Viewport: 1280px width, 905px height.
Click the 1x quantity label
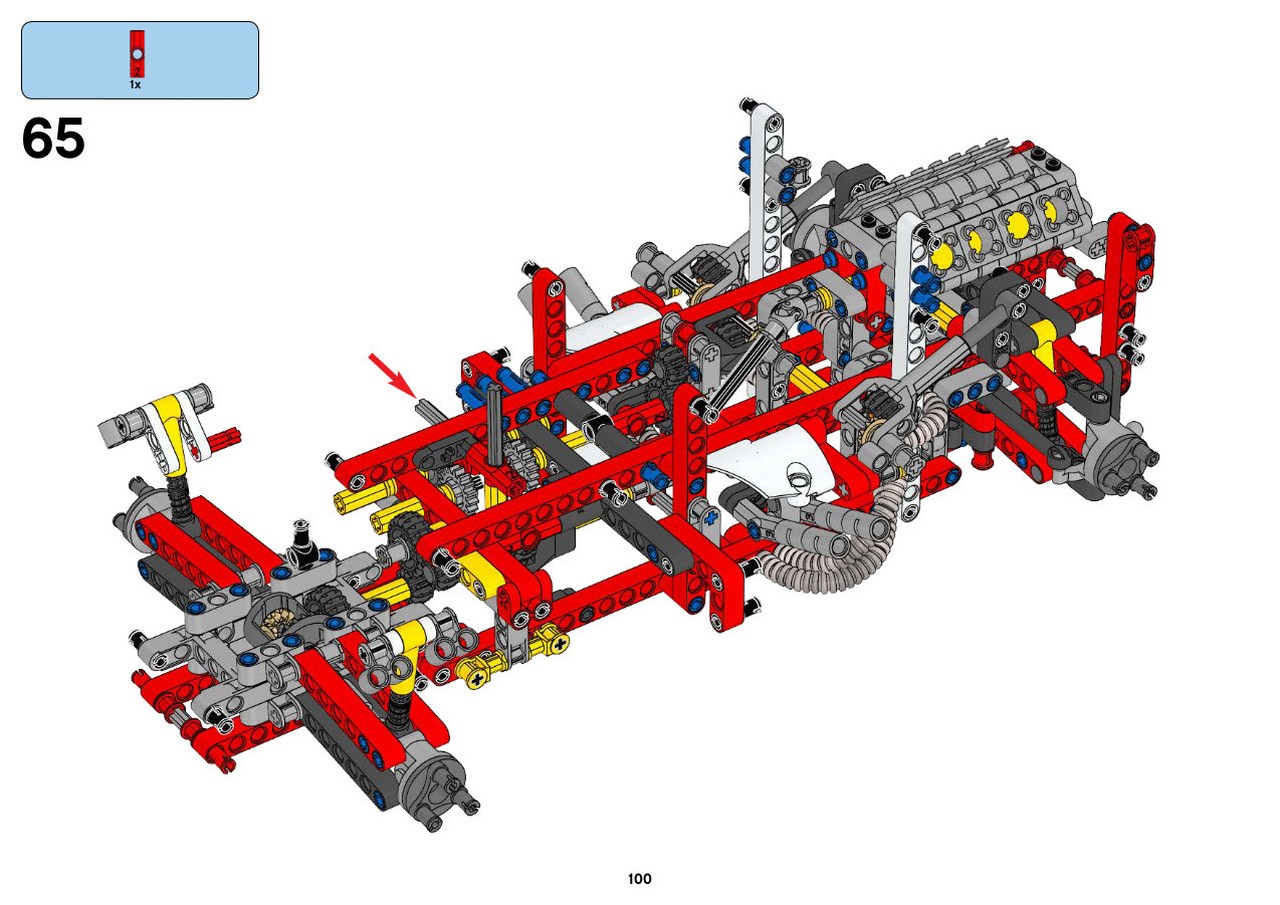[x=135, y=86]
